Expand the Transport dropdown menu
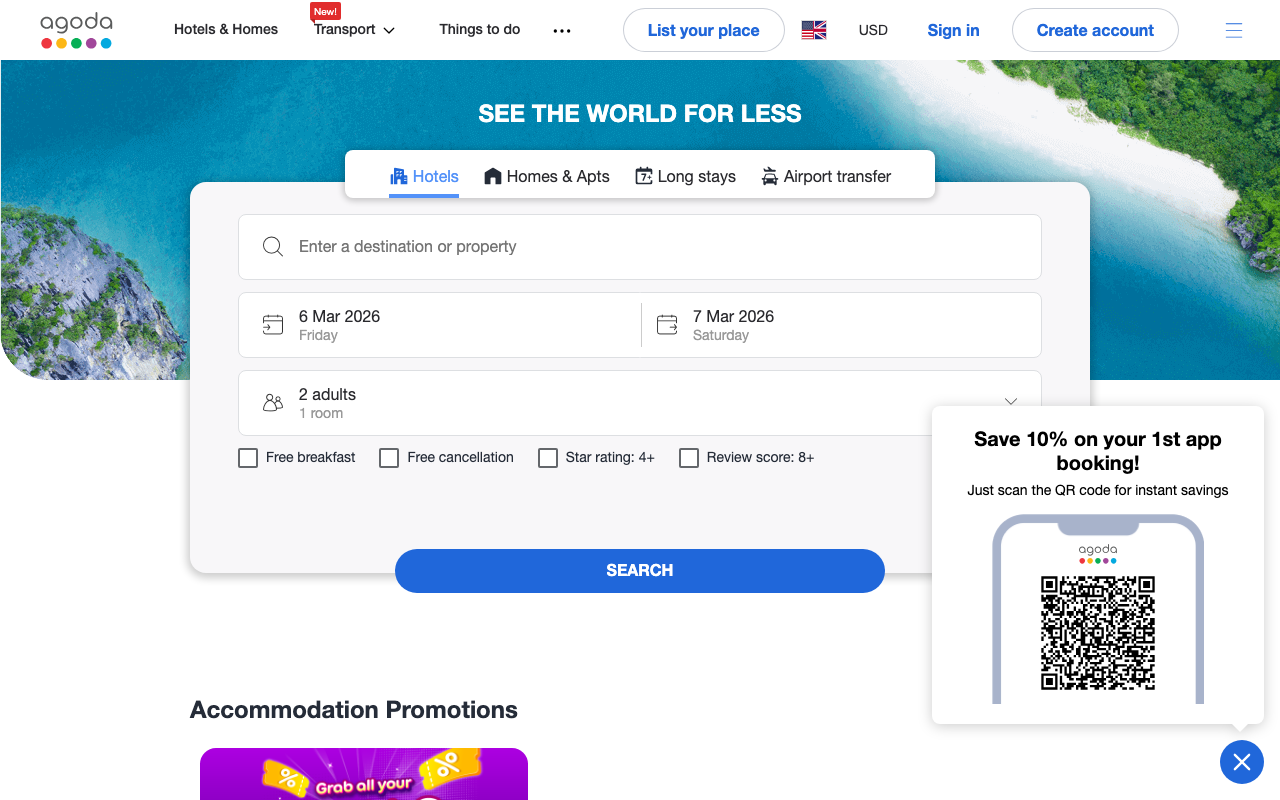Screen dimensions: 1280x800 (355, 30)
